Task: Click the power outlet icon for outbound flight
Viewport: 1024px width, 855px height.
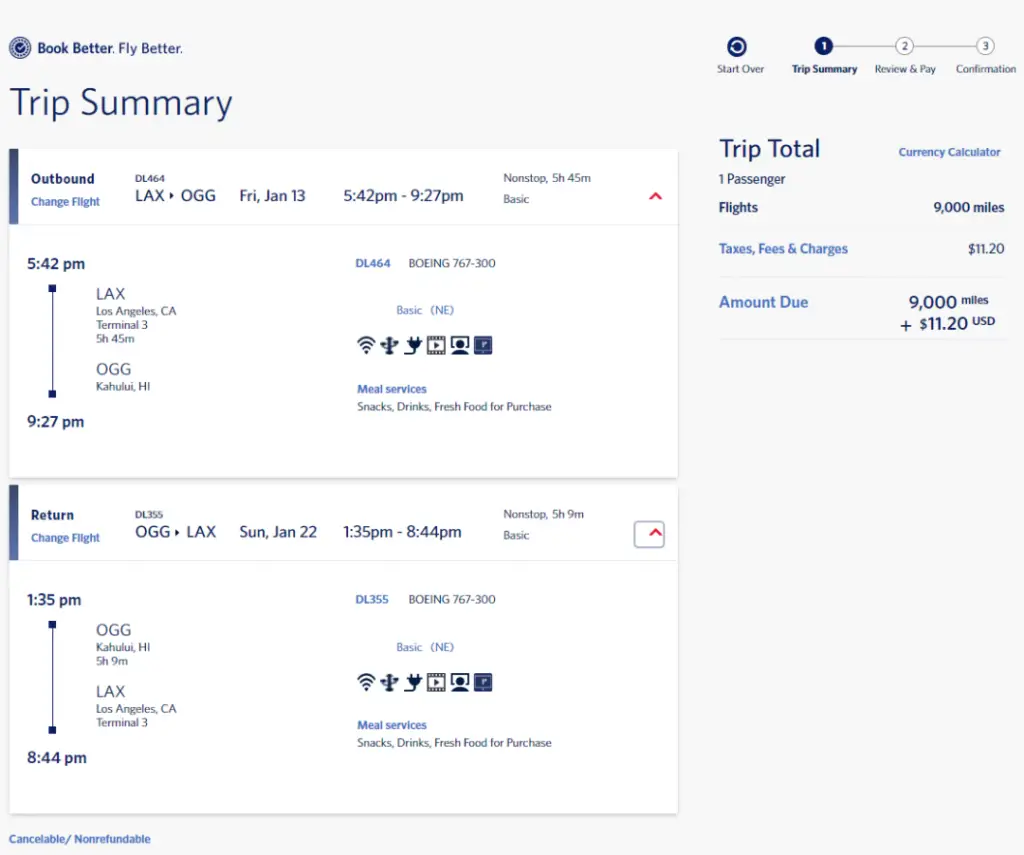Action: (x=412, y=346)
